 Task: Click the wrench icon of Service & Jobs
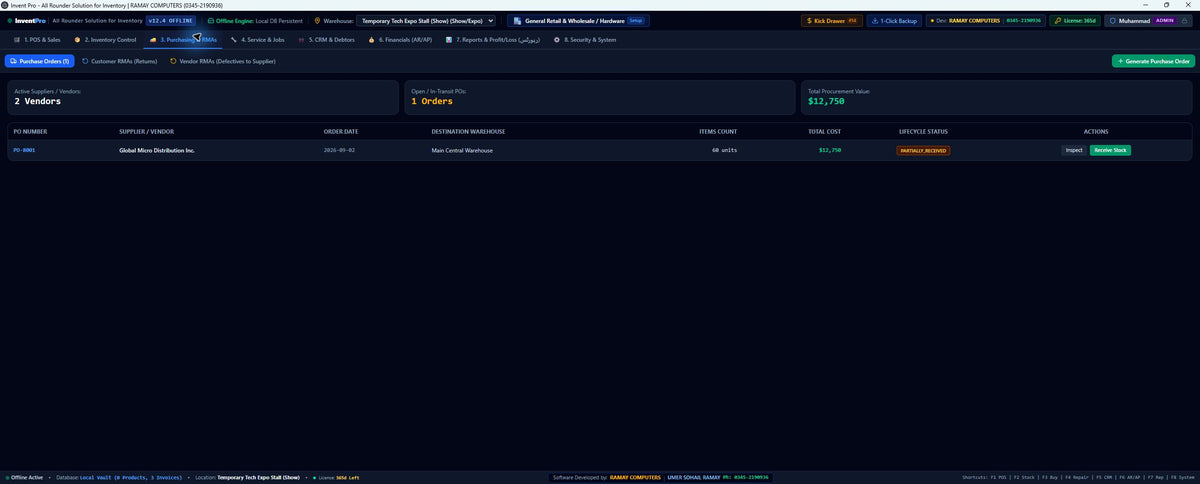click(233, 40)
